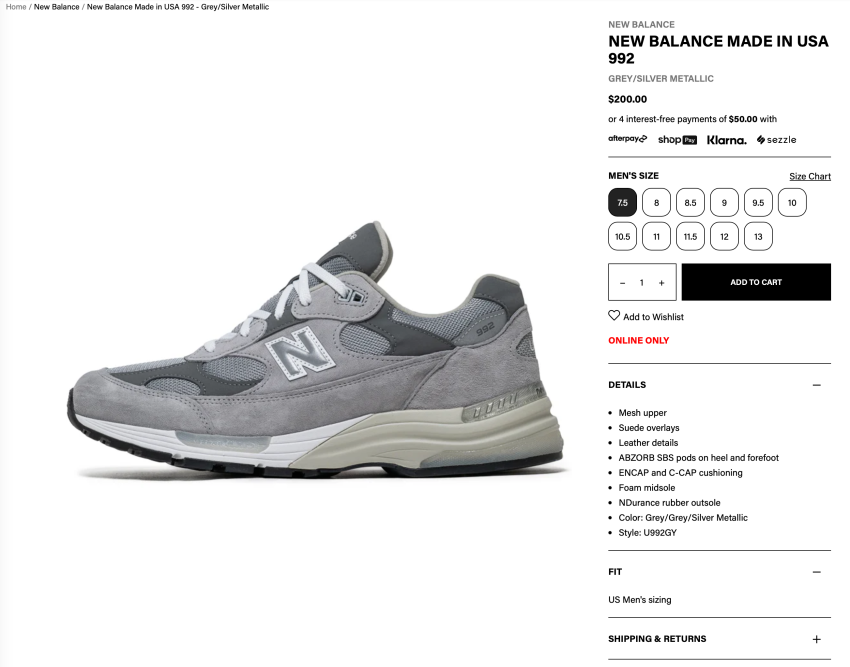Select men's size 9.5
Image resolution: width=850 pixels, height=667 pixels.
tap(758, 203)
